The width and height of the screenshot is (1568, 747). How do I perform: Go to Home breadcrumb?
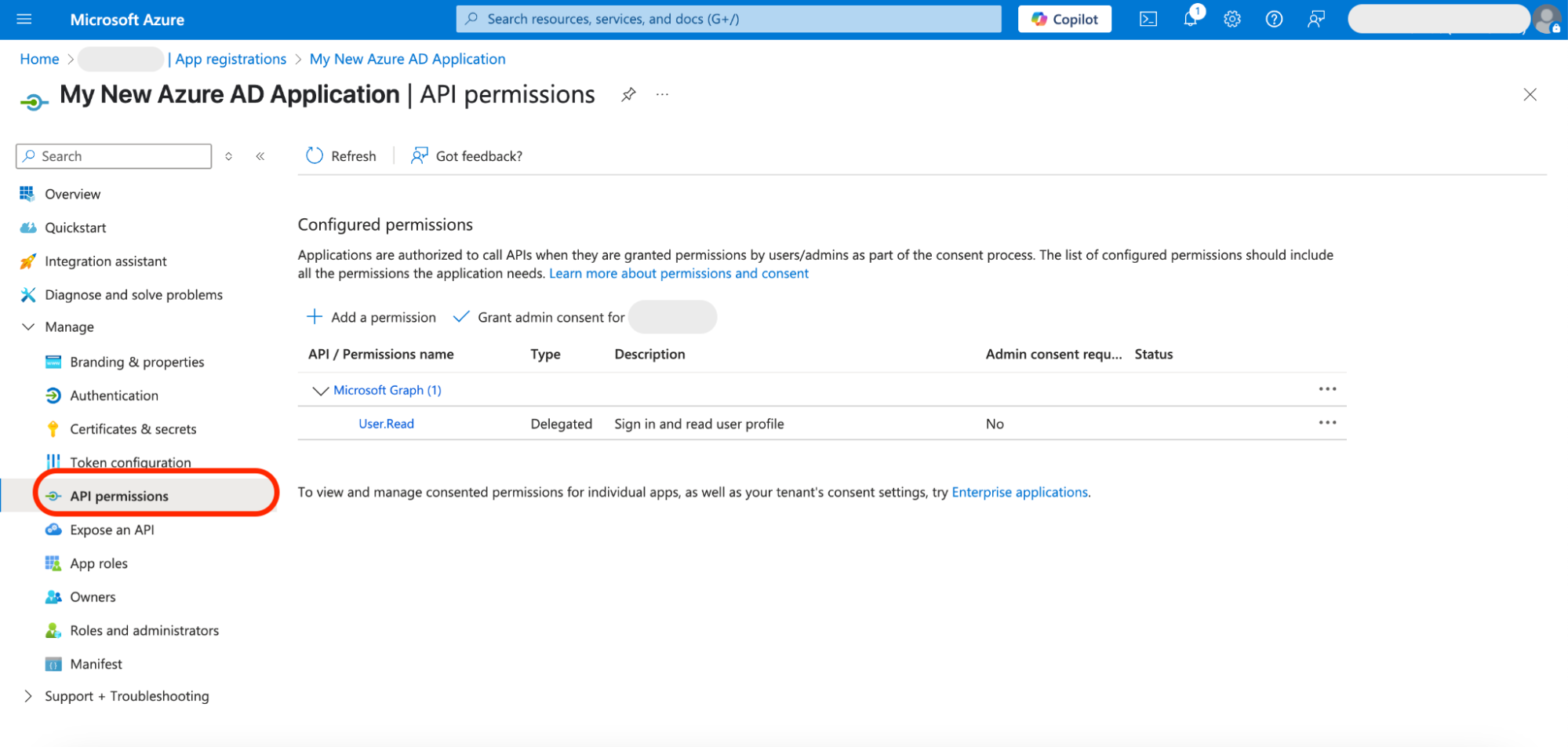[39, 59]
